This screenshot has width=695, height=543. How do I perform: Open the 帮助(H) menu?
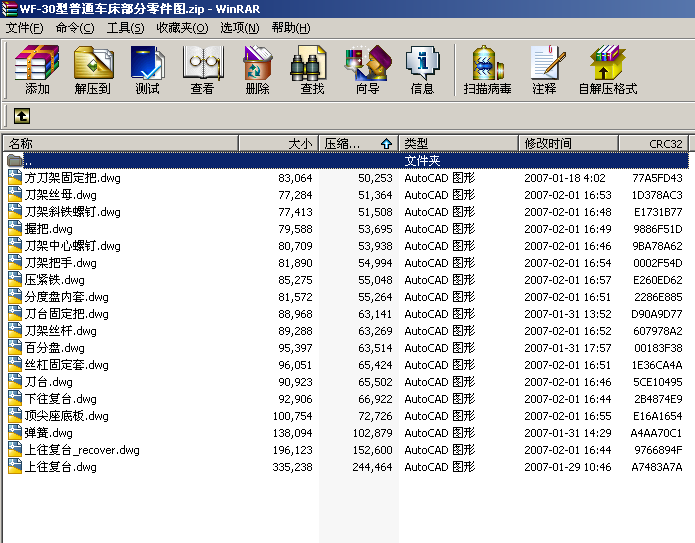(291, 28)
